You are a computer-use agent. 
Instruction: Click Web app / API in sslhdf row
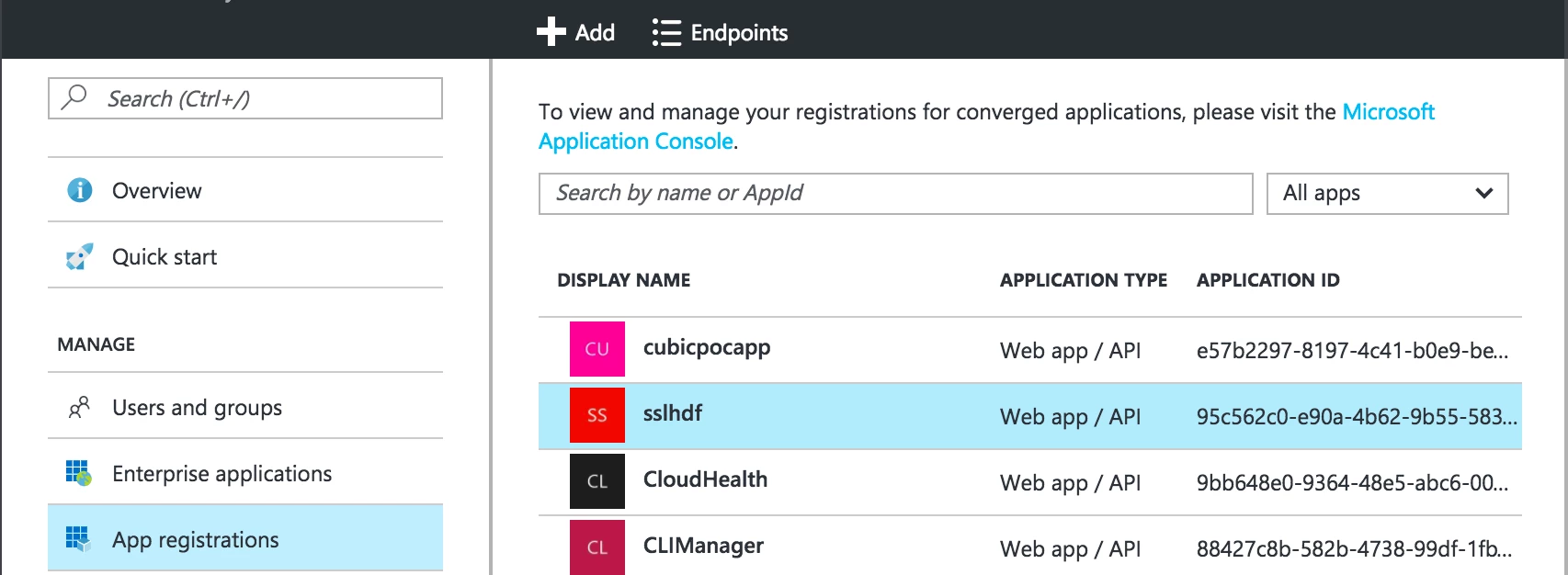pos(1071,417)
